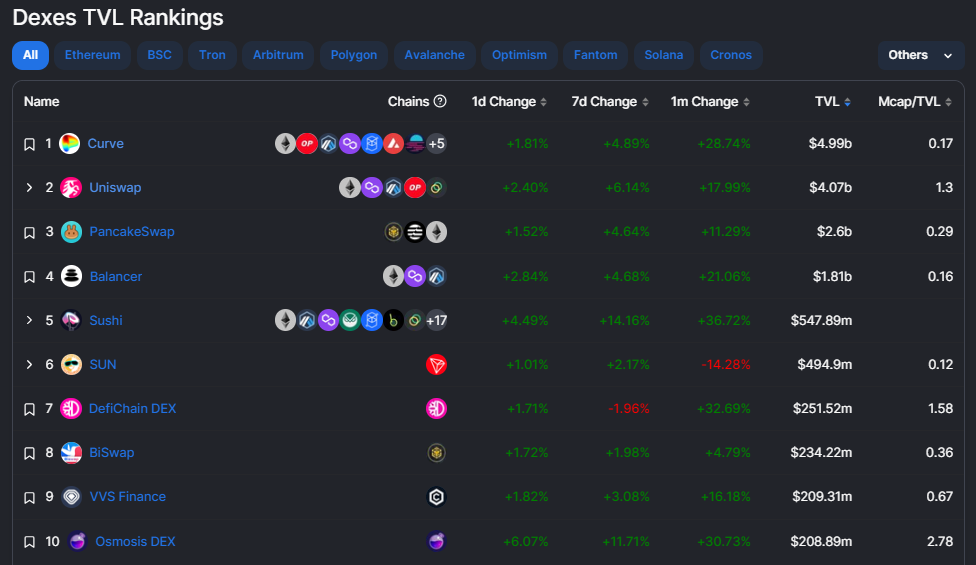This screenshot has width=976, height=565.
Task: Bookmark the PancakeSwap row
Action: pos(29,233)
